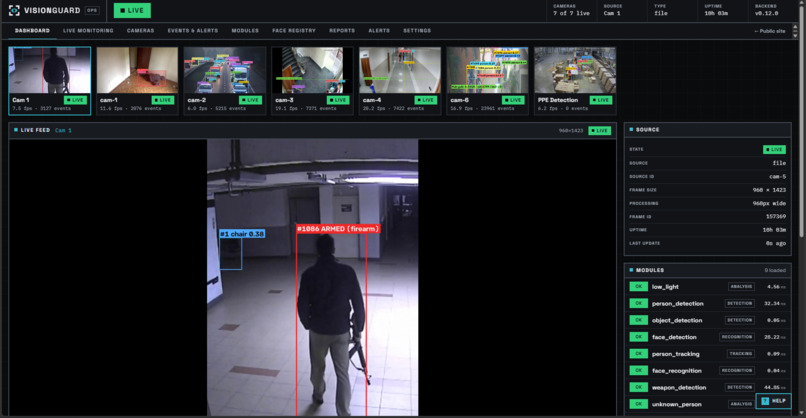
Task: Click the OK status for unknown_person module
Action: point(638,404)
